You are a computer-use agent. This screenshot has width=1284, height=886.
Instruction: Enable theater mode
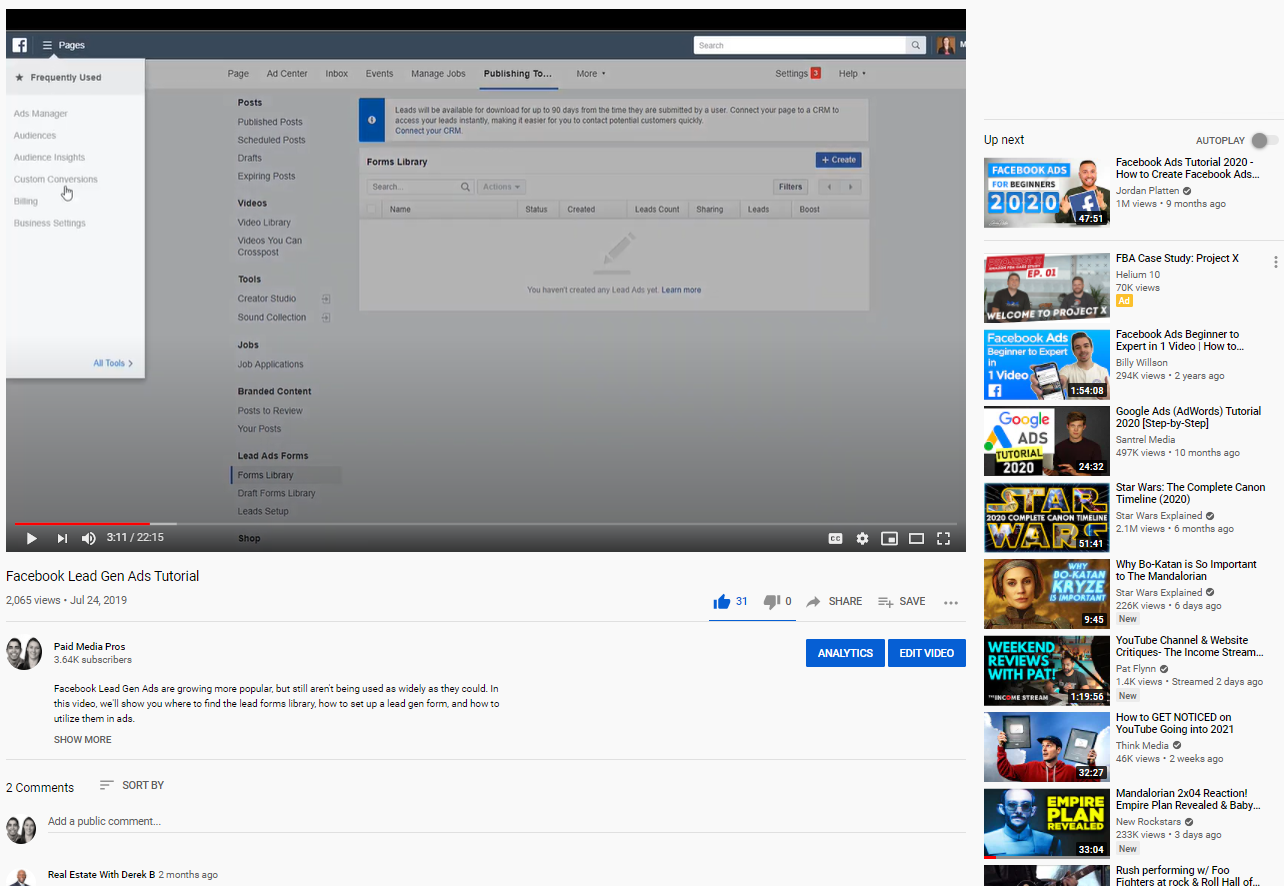point(916,538)
